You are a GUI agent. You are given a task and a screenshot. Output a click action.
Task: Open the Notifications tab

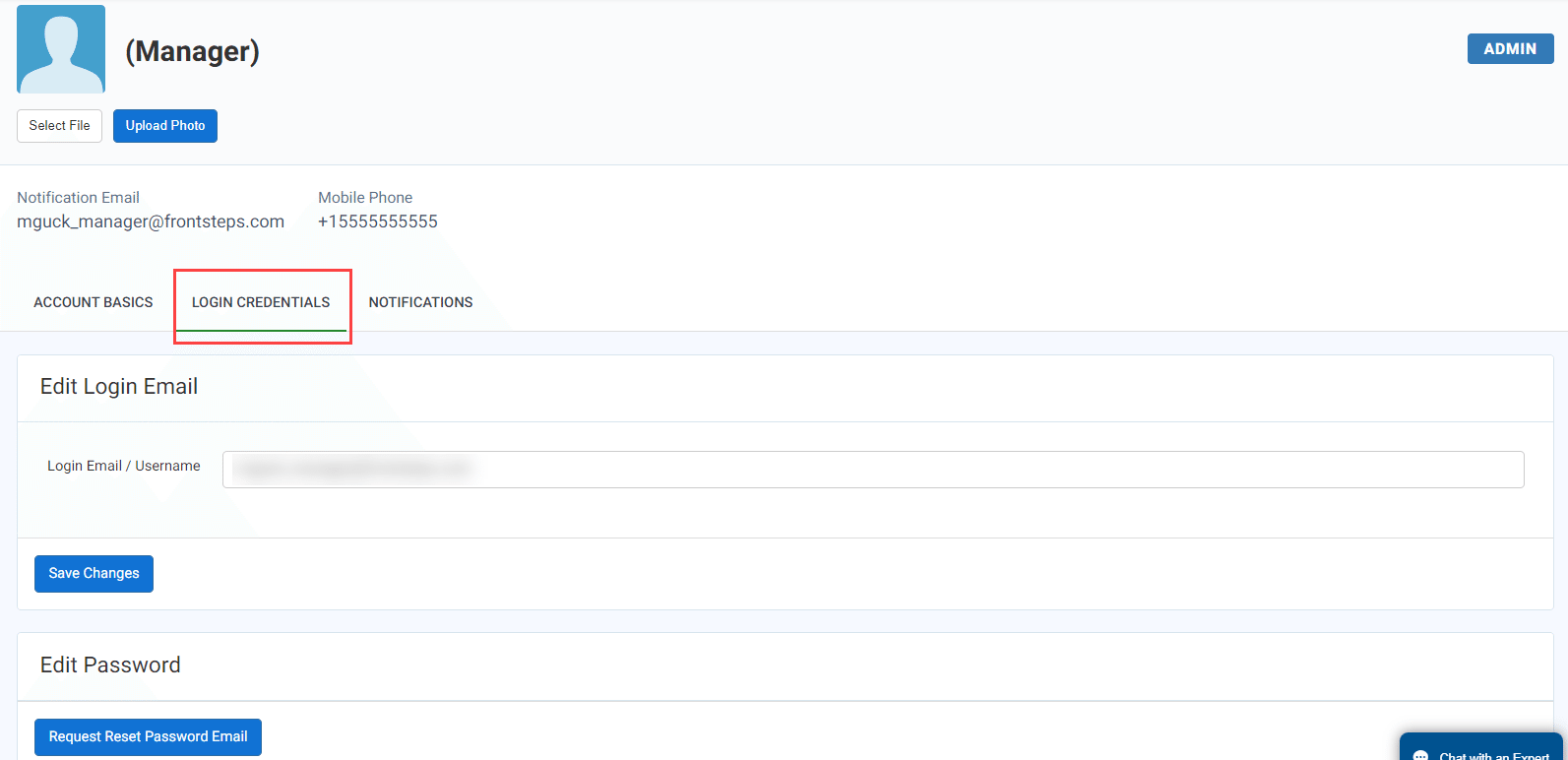tap(420, 302)
